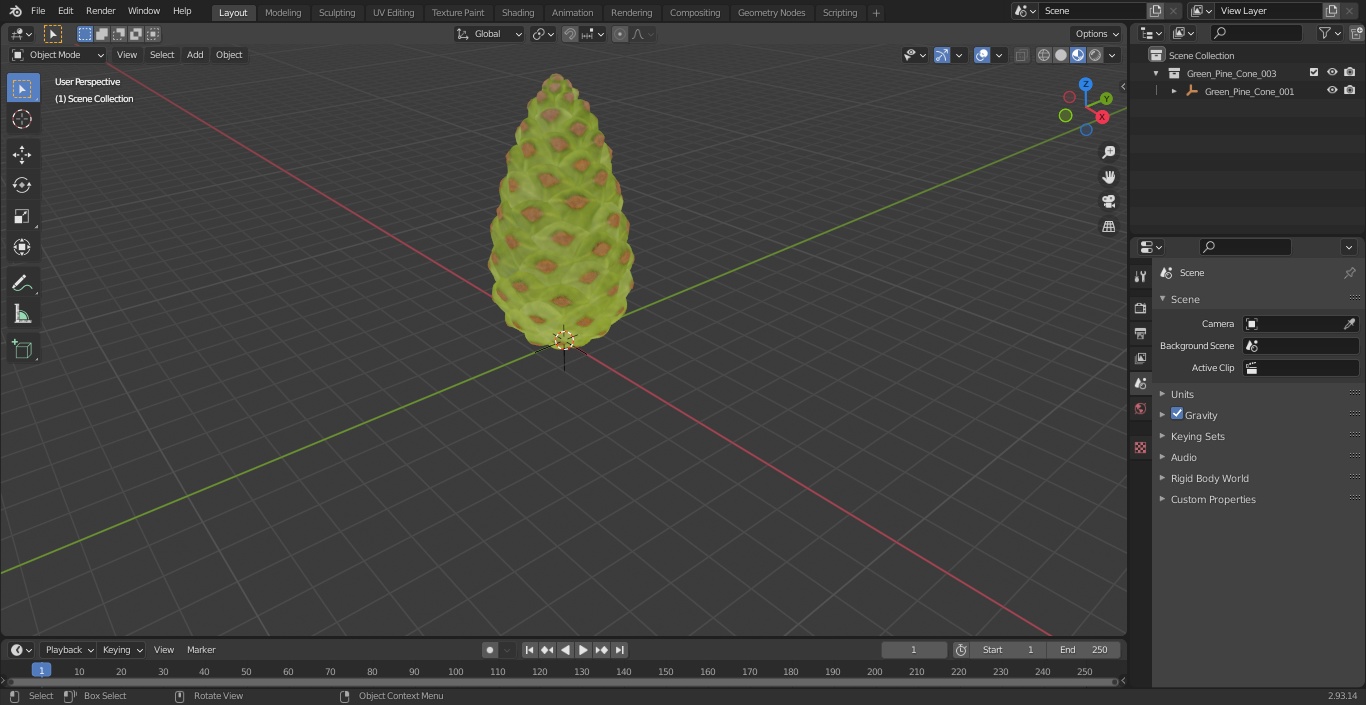Open the Render properties tab
This screenshot has height=705, width=1366.
tap(1140, 308)
